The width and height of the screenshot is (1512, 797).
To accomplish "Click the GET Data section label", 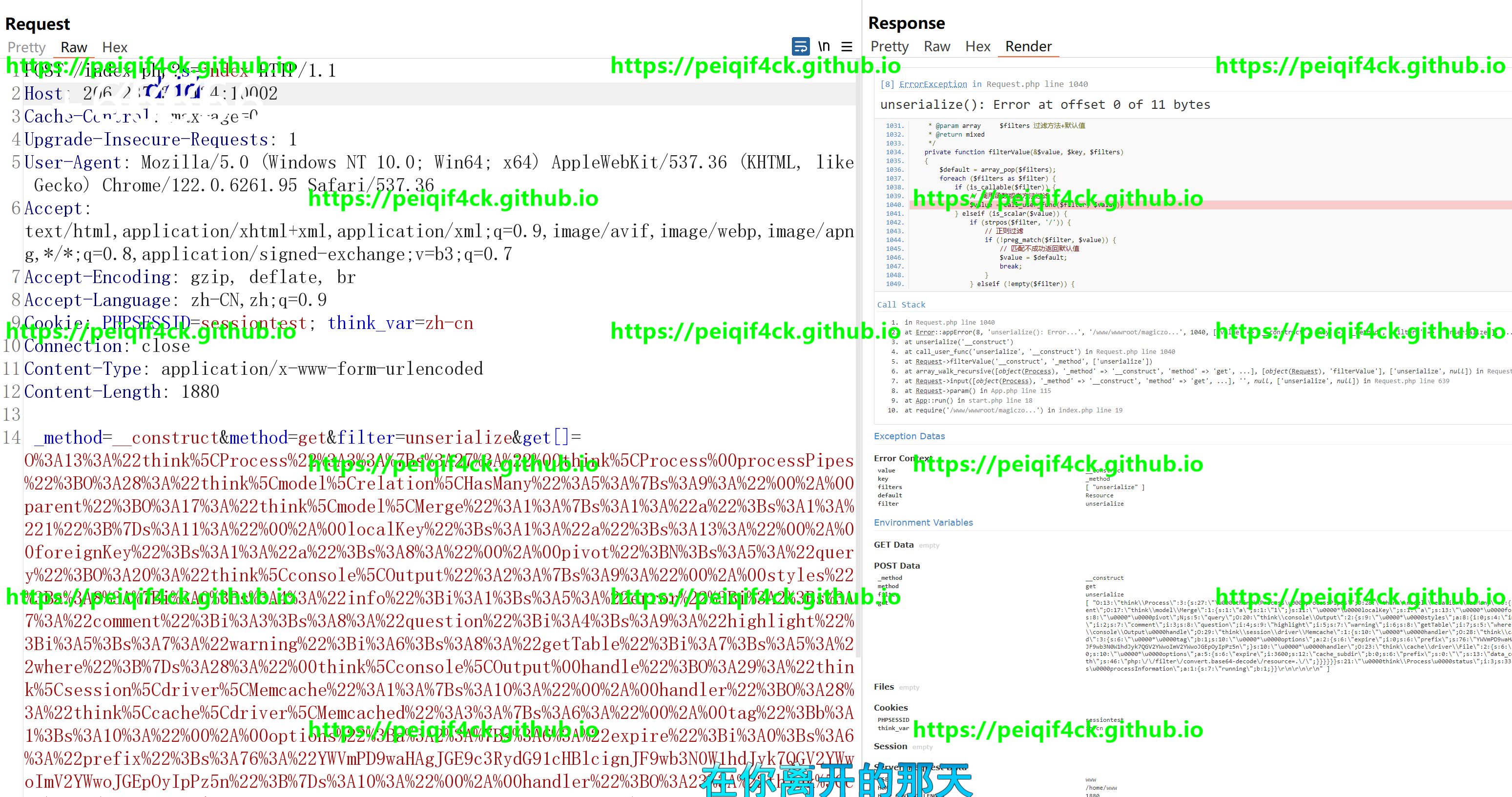I will coord(893,545).
